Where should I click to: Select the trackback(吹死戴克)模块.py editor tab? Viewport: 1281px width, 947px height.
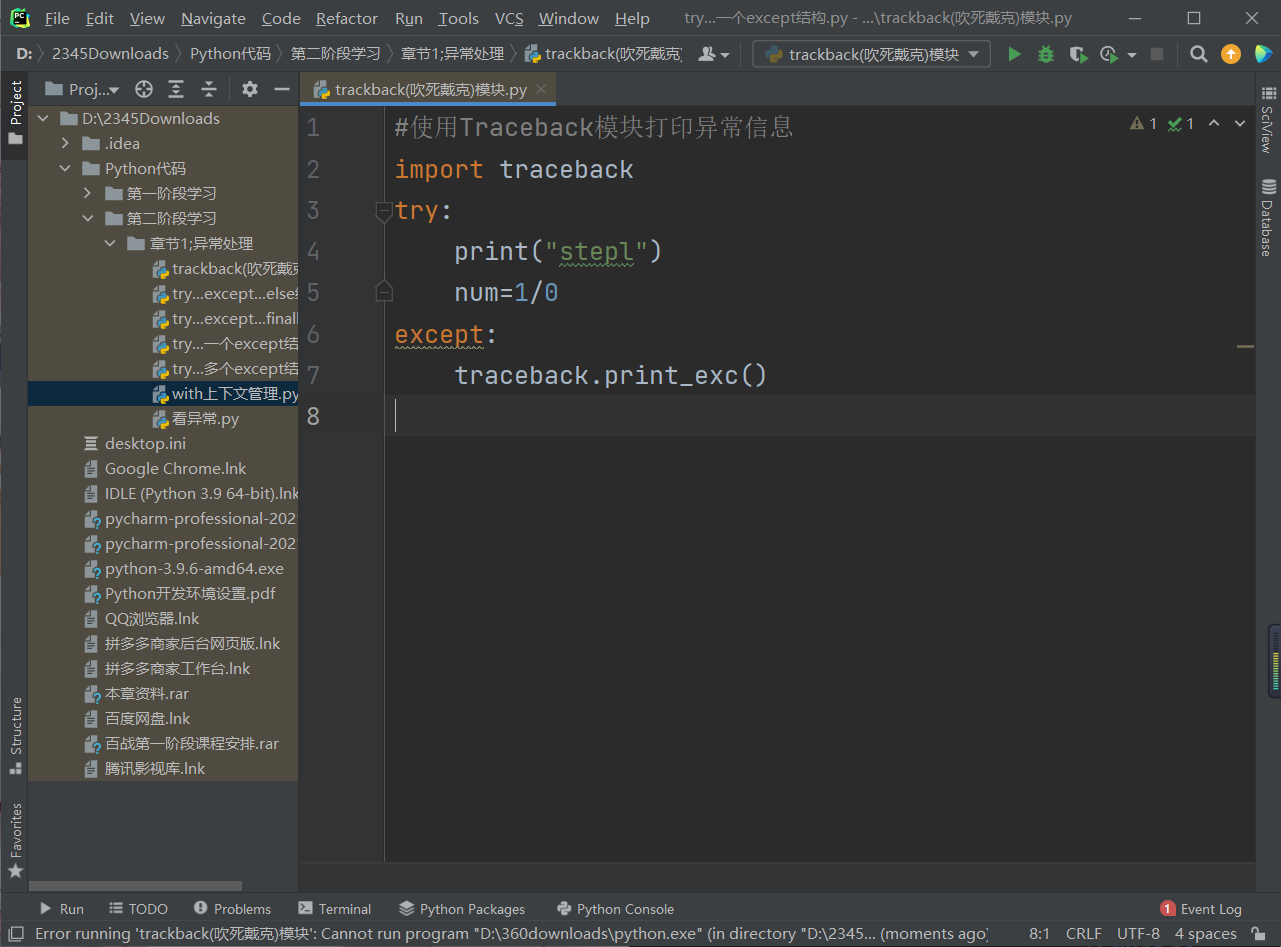click(430, 90)
